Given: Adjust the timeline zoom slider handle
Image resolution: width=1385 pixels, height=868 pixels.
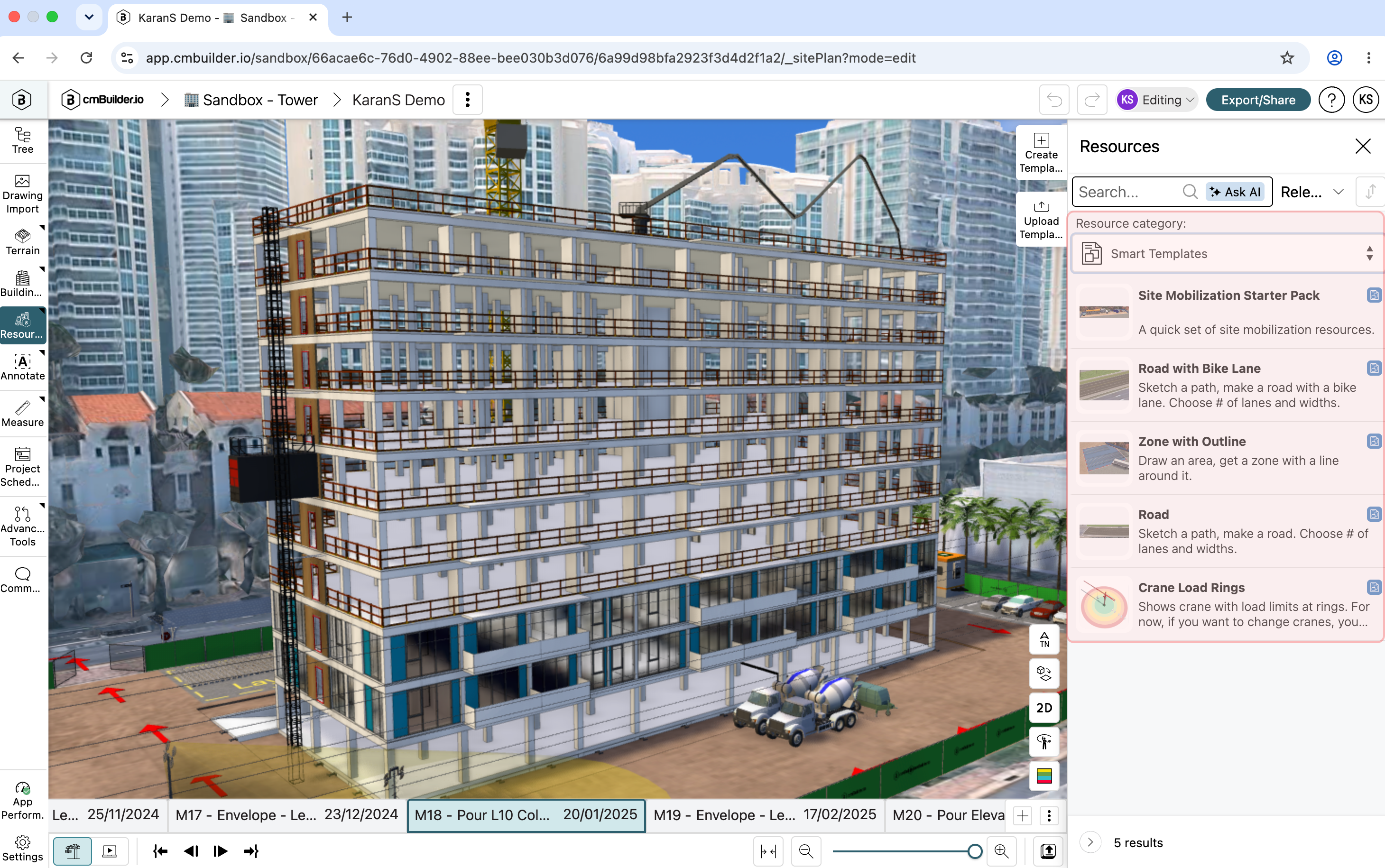Looking at the screenshot, I should click(x=974, y=851).
